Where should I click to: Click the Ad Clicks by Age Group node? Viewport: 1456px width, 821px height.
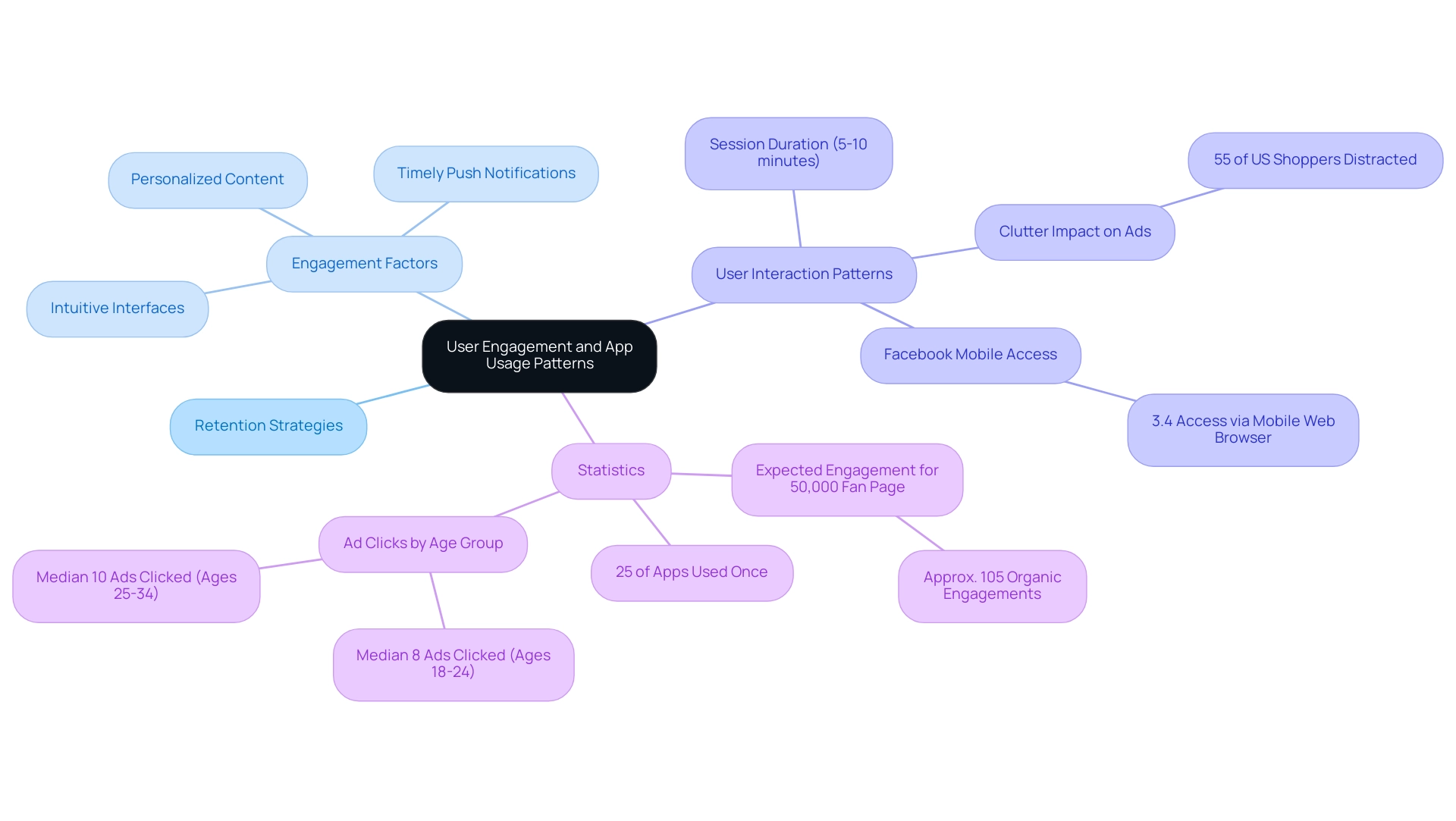point(420,543)
